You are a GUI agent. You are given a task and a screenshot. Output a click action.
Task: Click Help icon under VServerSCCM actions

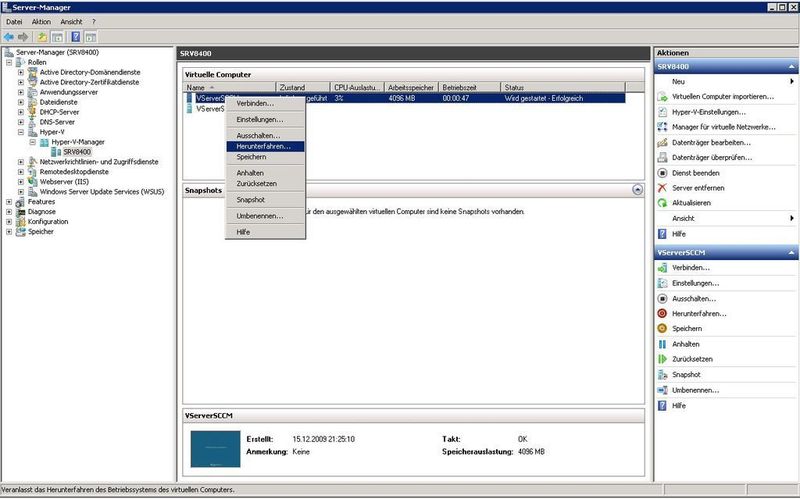662,406
